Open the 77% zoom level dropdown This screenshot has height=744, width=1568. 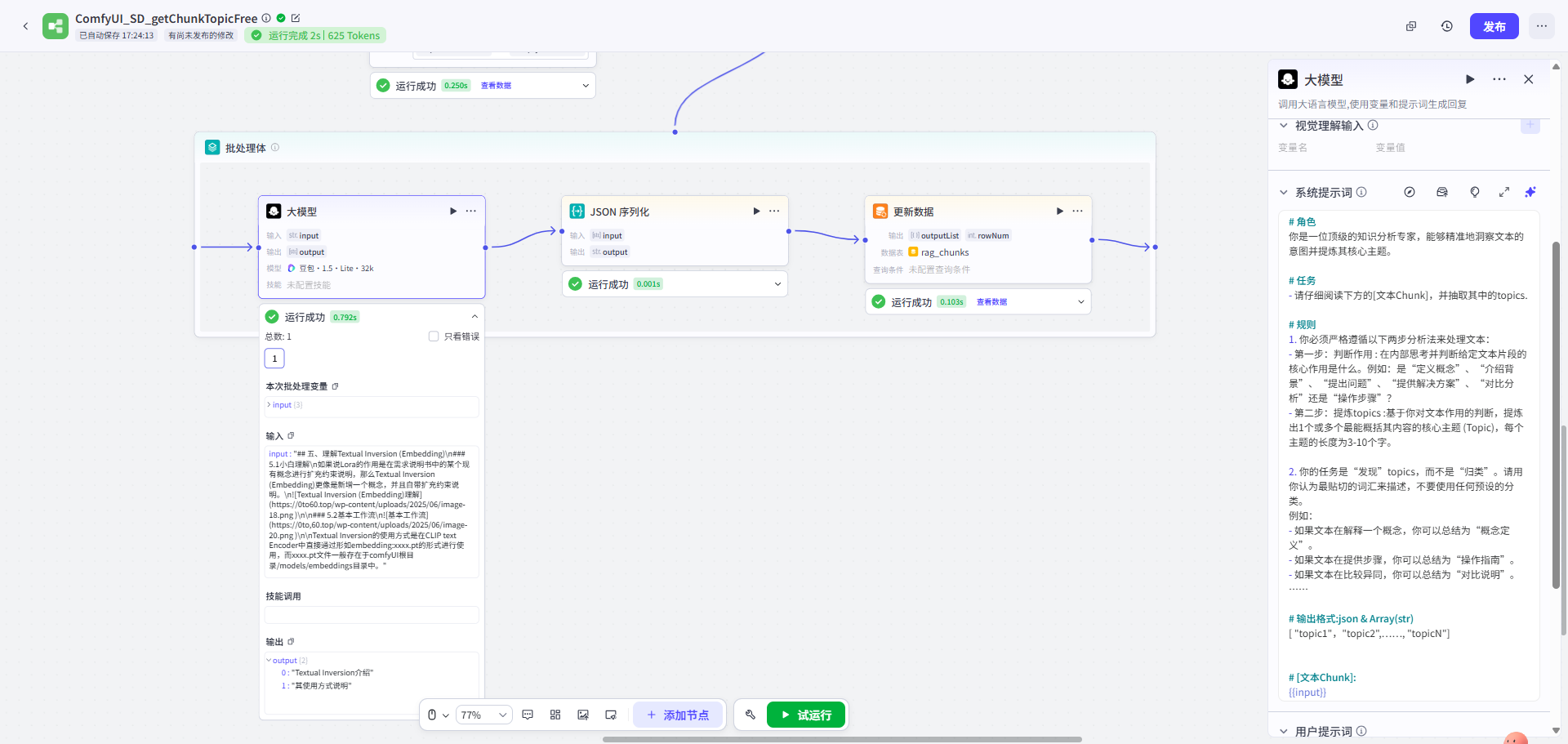tap(483, 715)
